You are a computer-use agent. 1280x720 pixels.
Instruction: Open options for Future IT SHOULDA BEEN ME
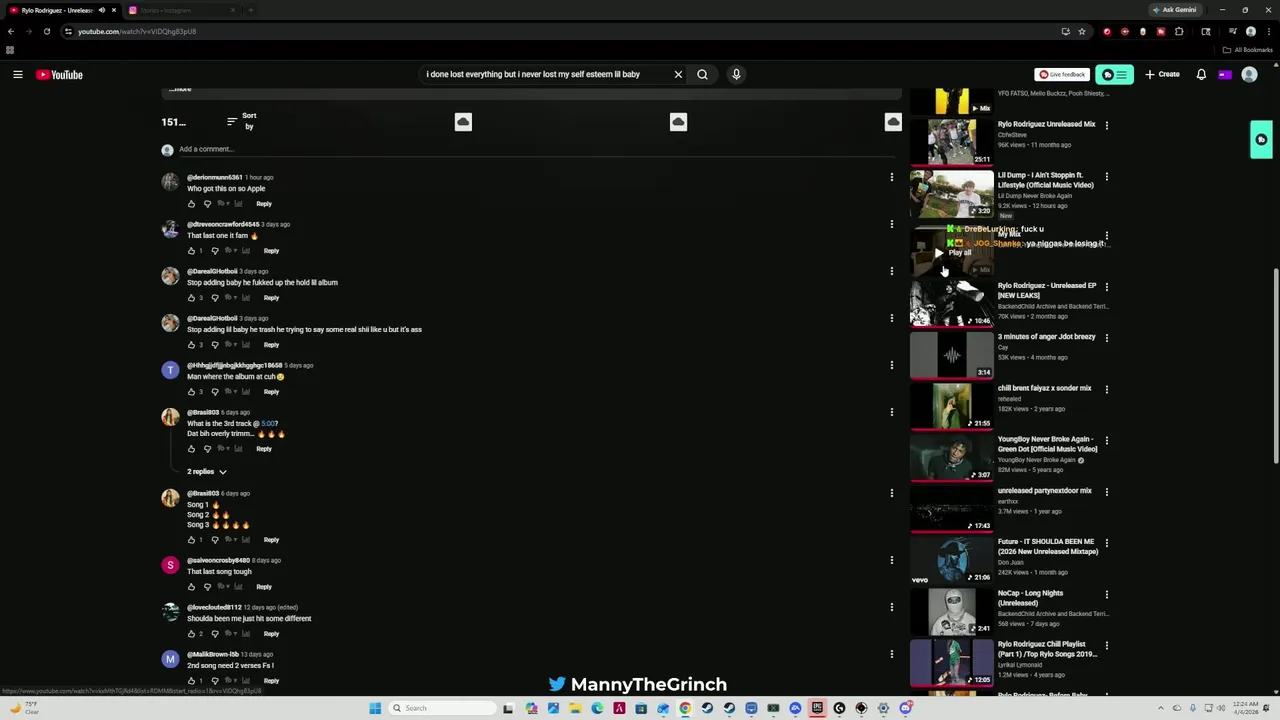[x=1106, y=542]
